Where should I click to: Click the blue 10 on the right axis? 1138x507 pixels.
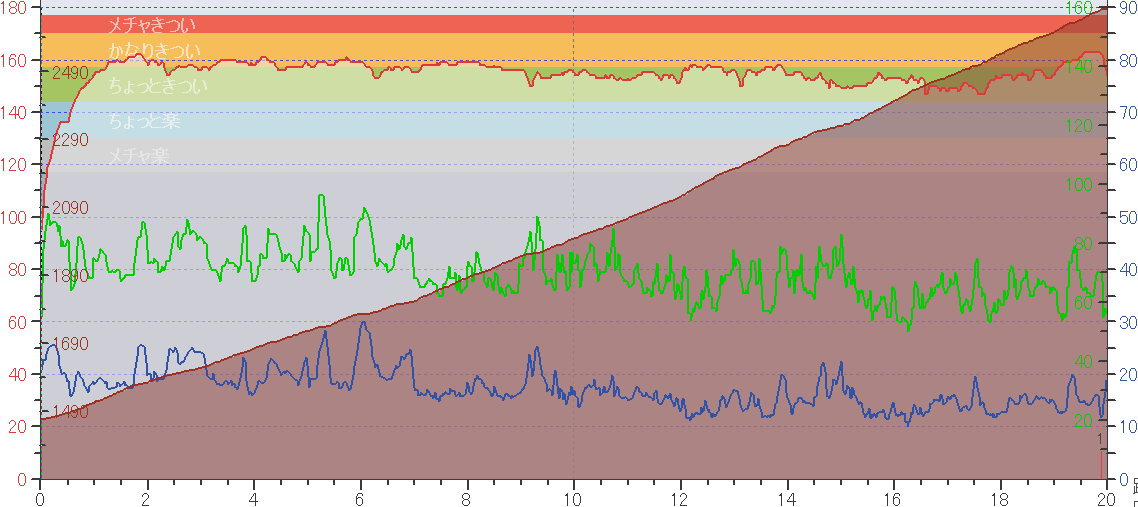1128,426
